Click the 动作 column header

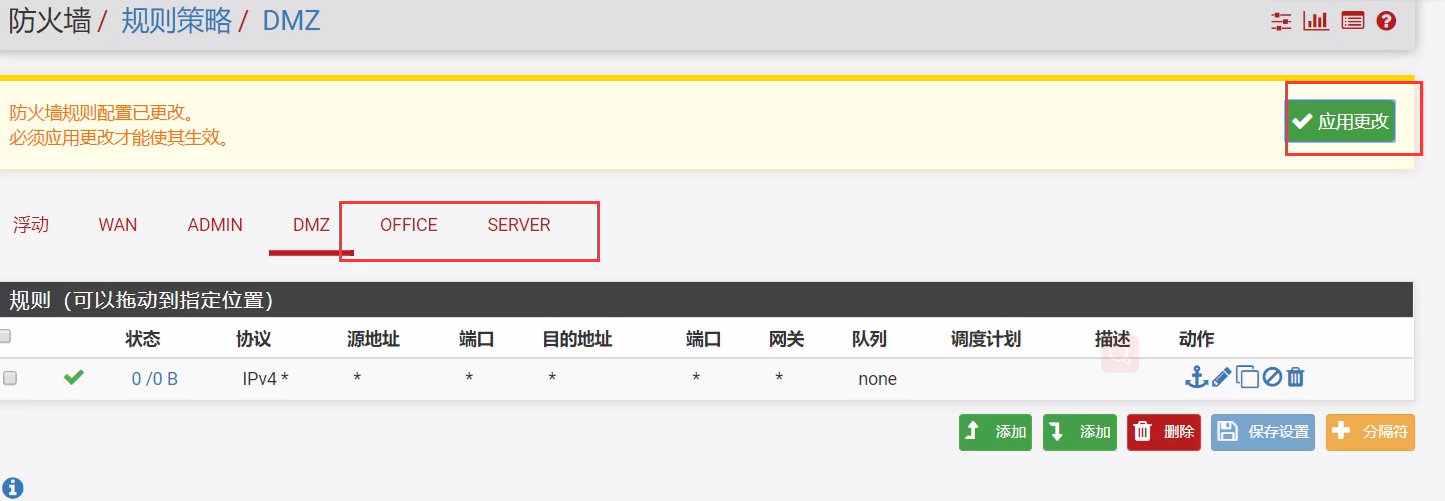tap(1196, 339)
